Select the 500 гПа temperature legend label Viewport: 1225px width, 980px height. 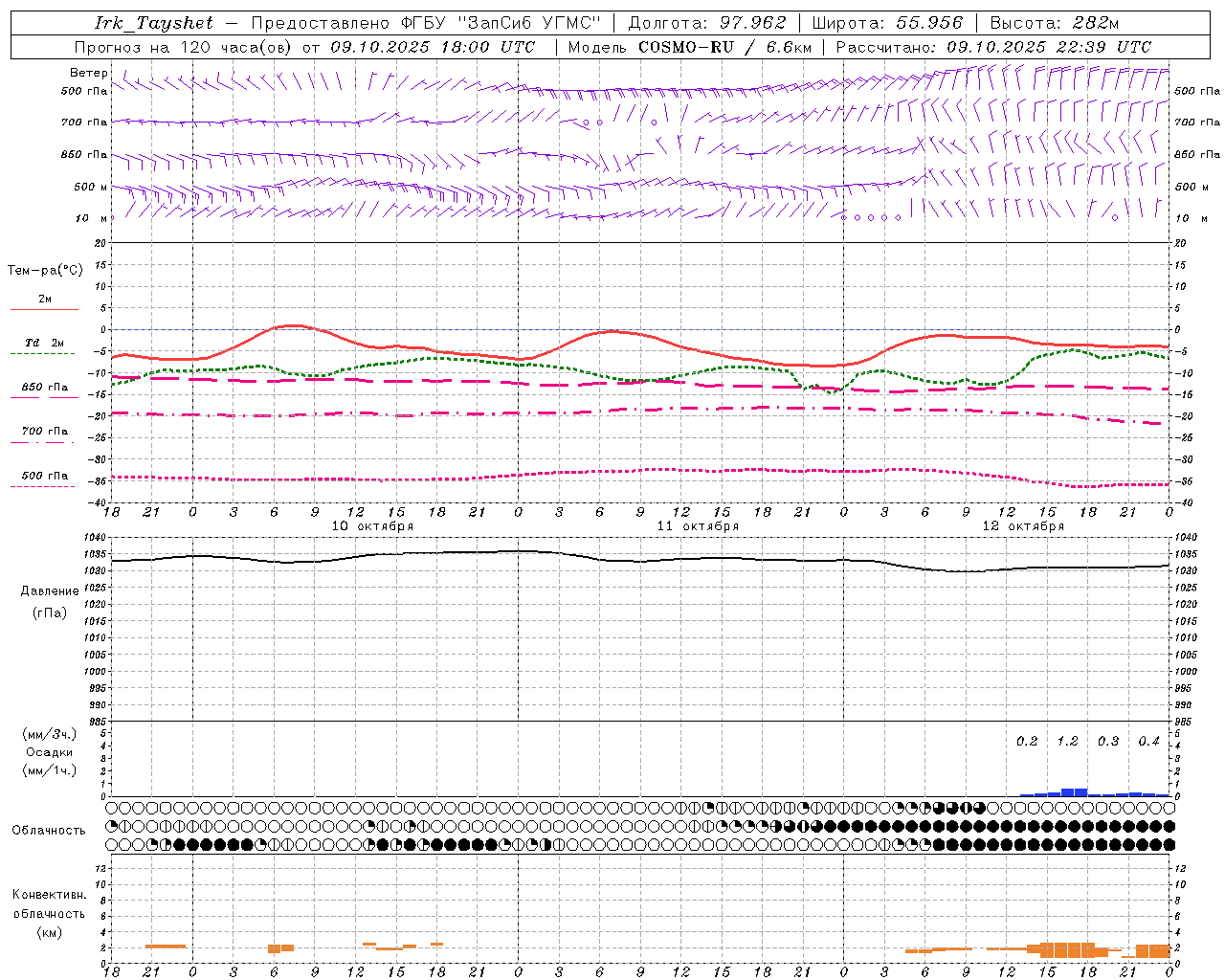45,476
